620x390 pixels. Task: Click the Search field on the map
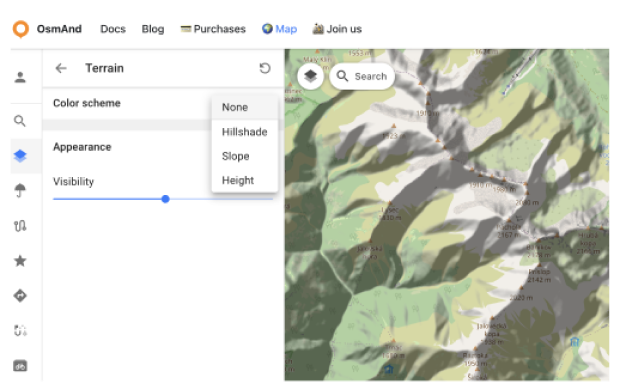point(362,76)
